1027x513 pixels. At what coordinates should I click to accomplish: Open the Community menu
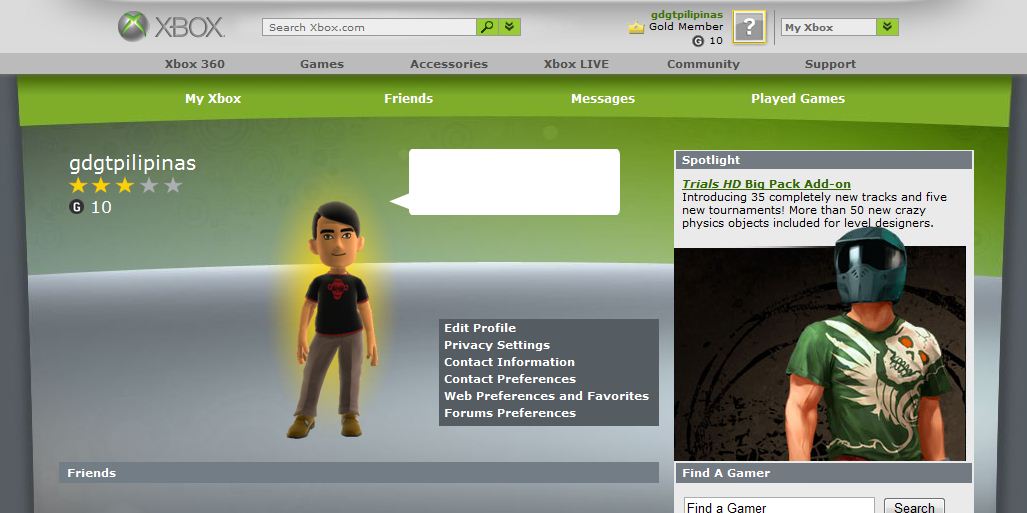point(703,64)
